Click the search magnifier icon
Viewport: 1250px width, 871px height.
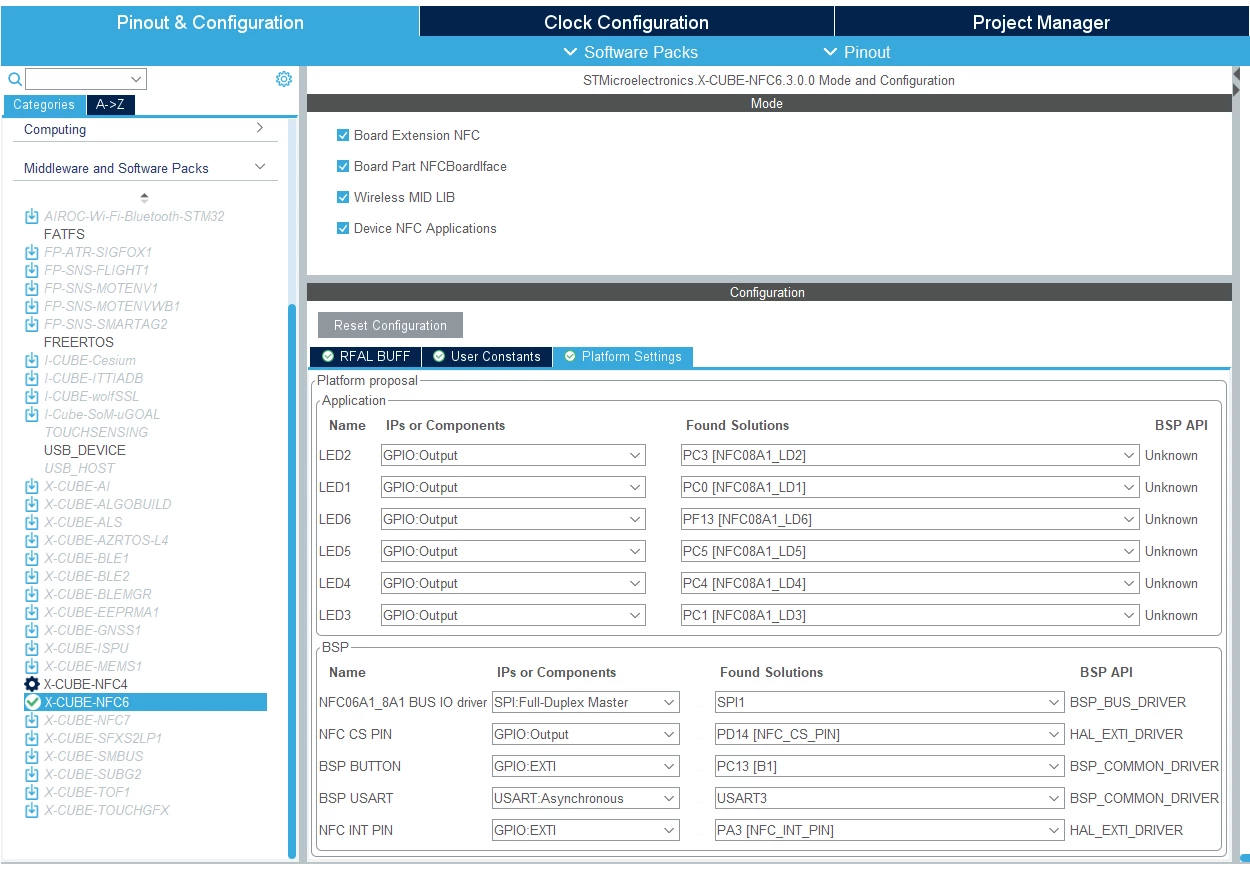coord(15,79)
